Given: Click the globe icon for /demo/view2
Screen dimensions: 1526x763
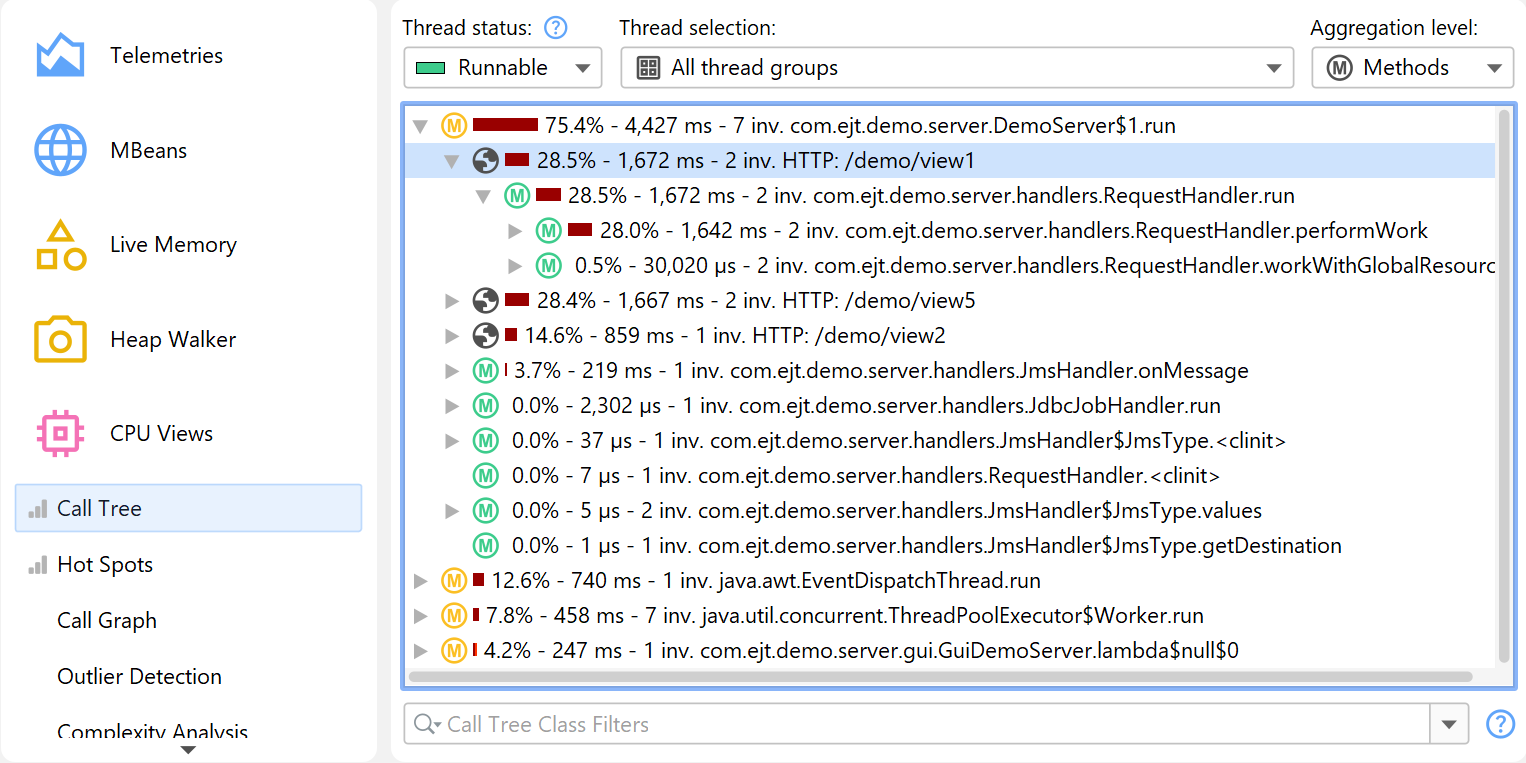Looking at the screenshot, I should 486,335.
